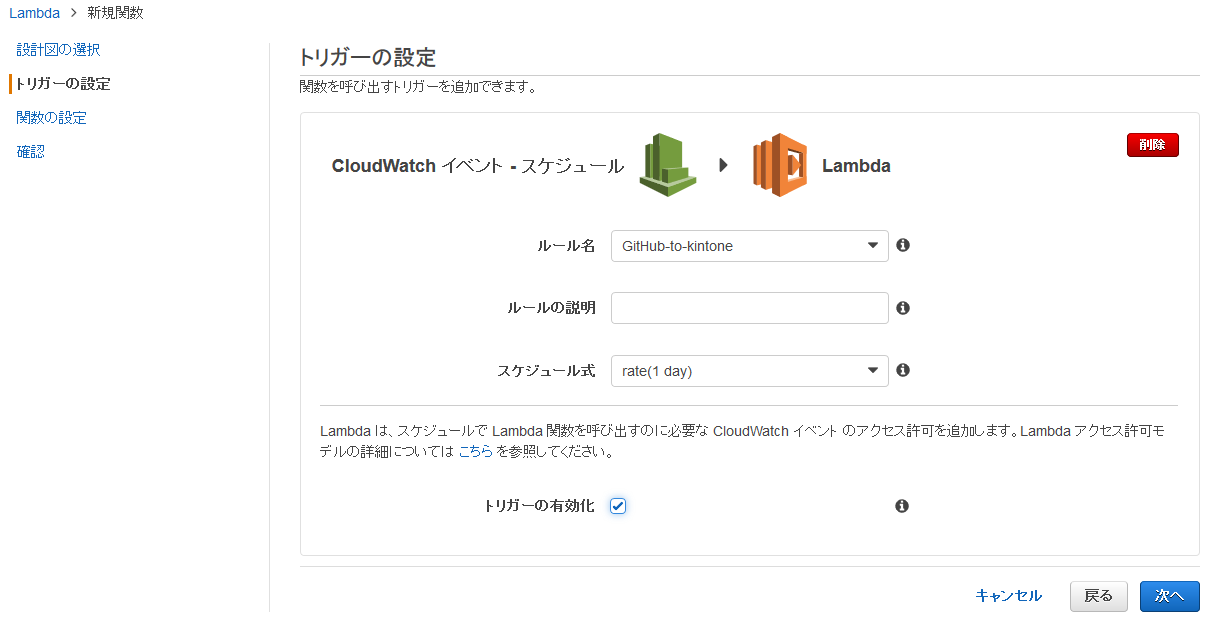The width and height of the screenshot is (1208, 624).
Task: Click the orange Lambda icon
Action: [x=780, y=165]
